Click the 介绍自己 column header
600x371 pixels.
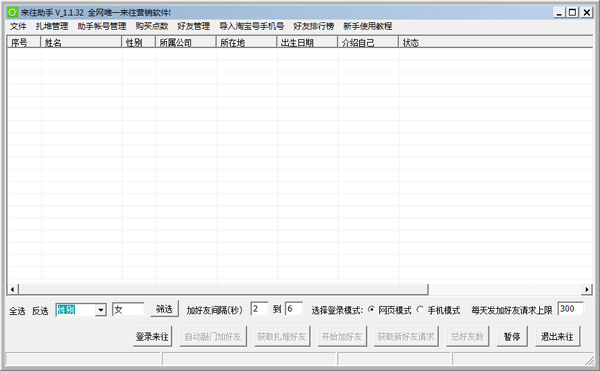368,42
